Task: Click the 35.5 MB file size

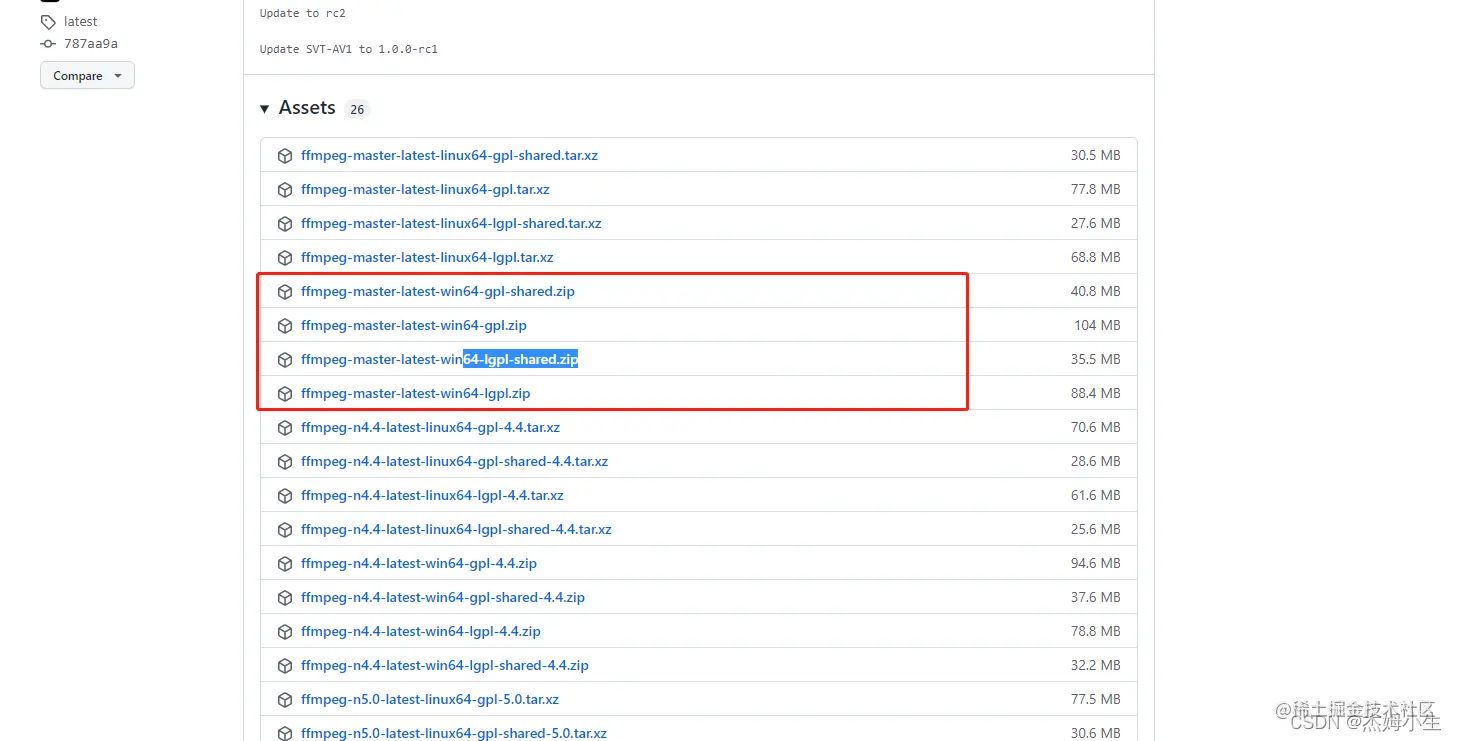Action: pos(1095,360)
